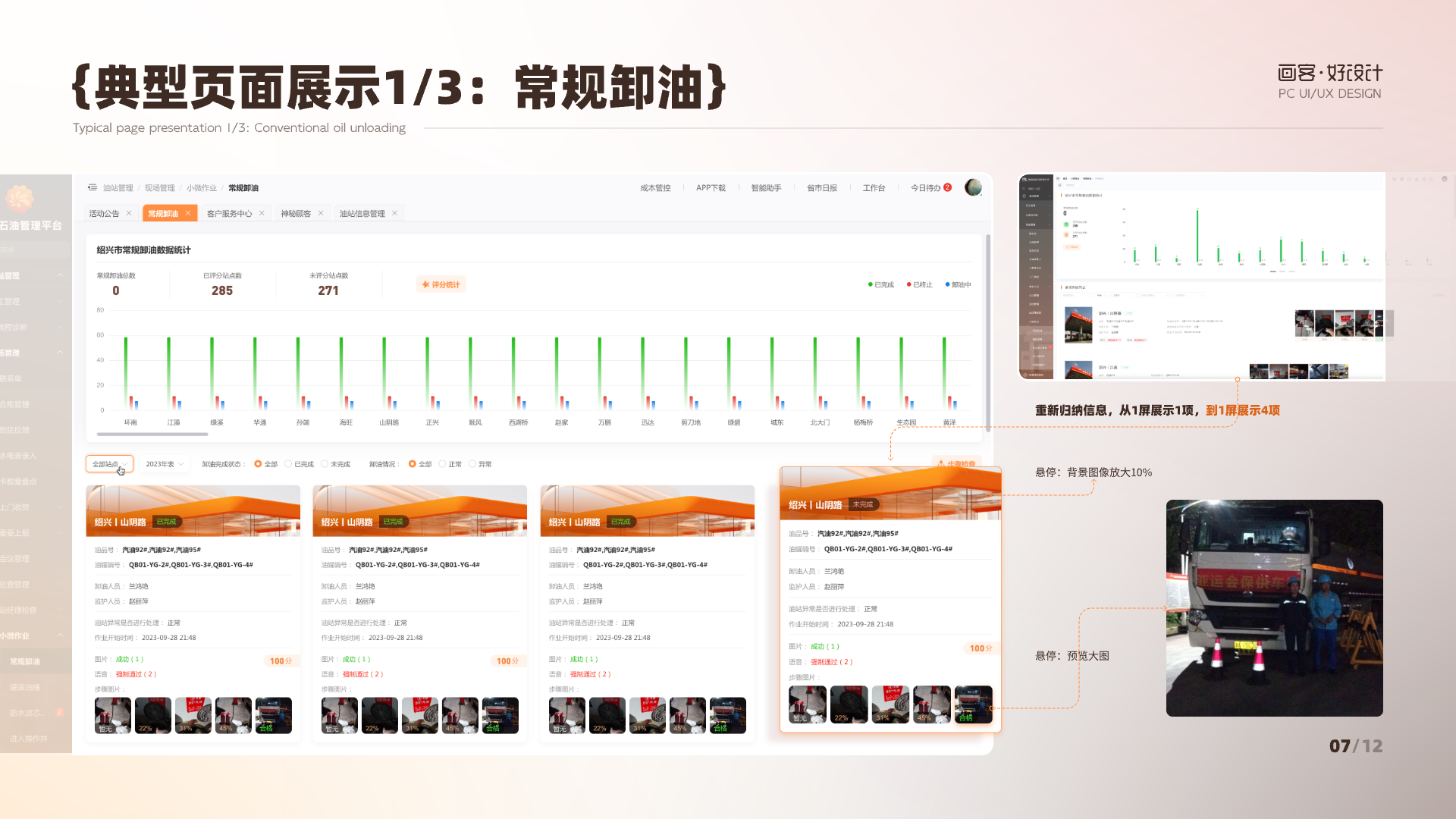Click the platform flower logo in sidebar
The image size is (1456, 819).
[x=20, y=199]
